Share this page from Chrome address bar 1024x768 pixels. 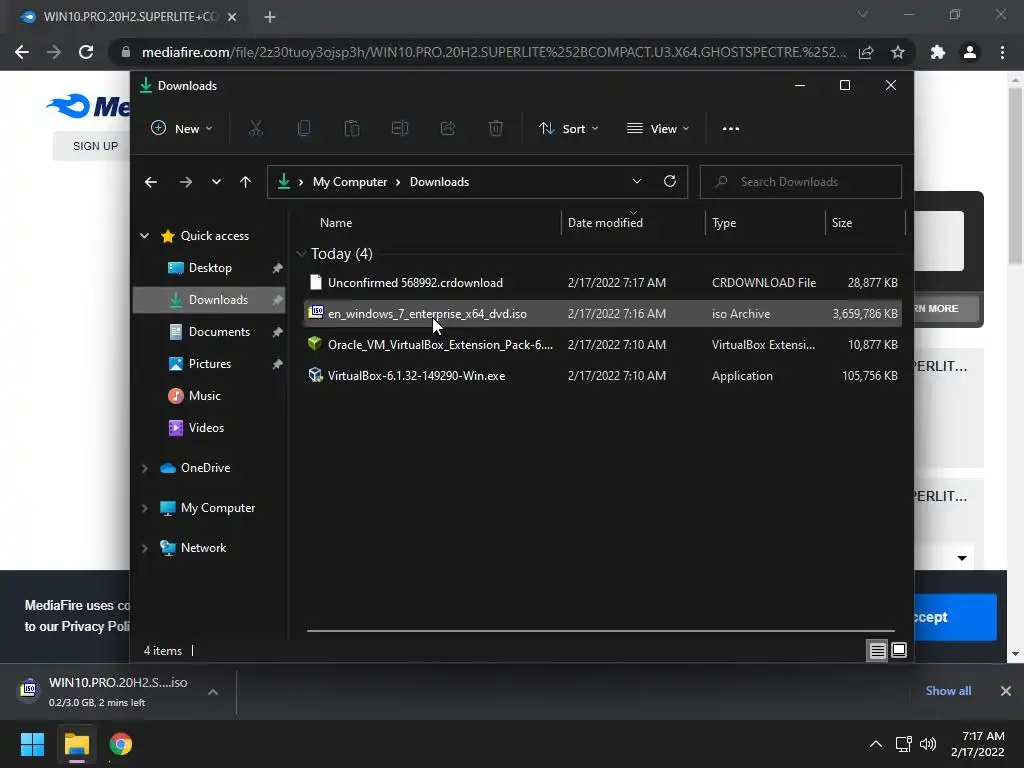866,52
